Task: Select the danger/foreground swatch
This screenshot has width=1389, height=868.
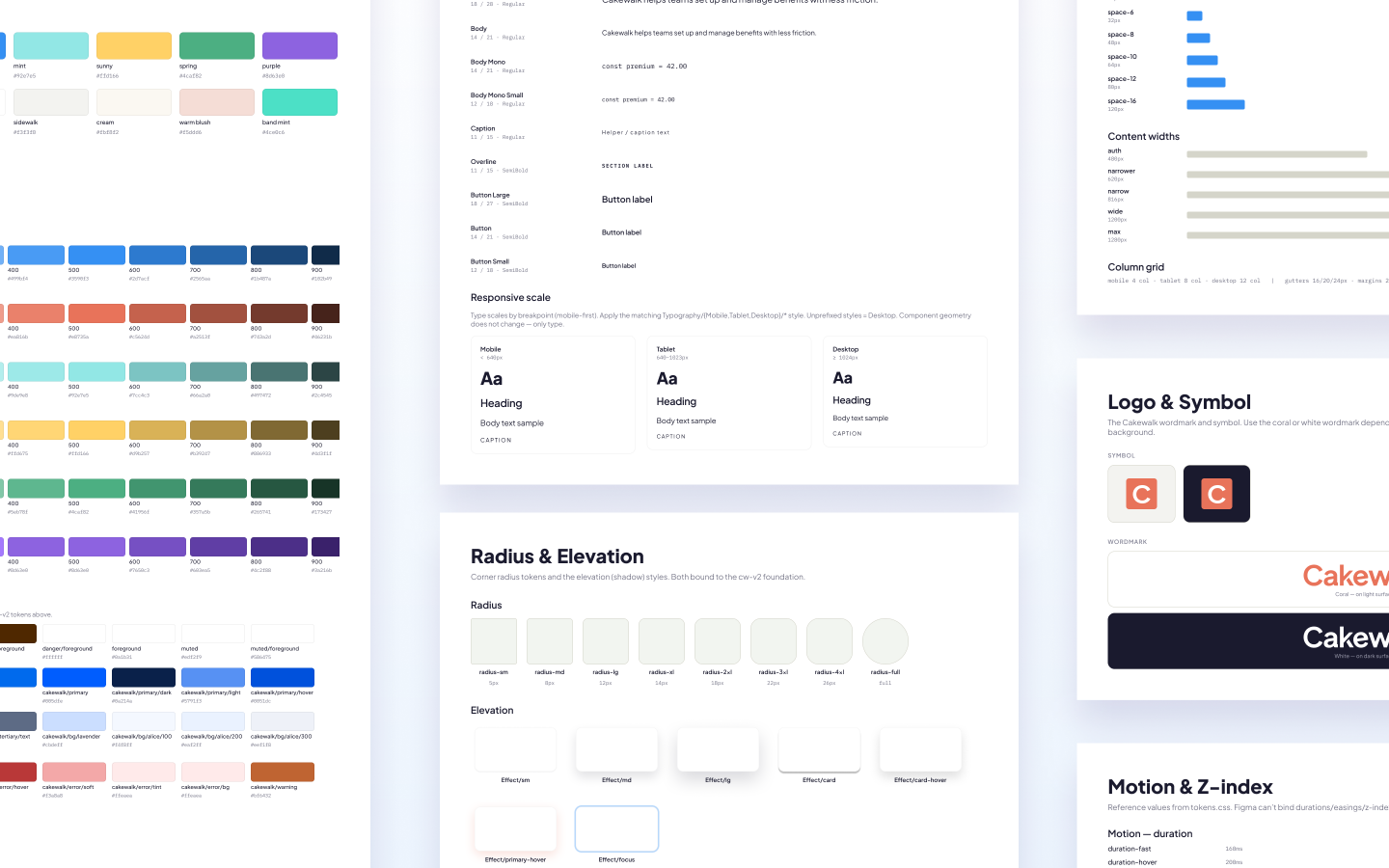Action: pyautogui.click(x=74, y=634)
